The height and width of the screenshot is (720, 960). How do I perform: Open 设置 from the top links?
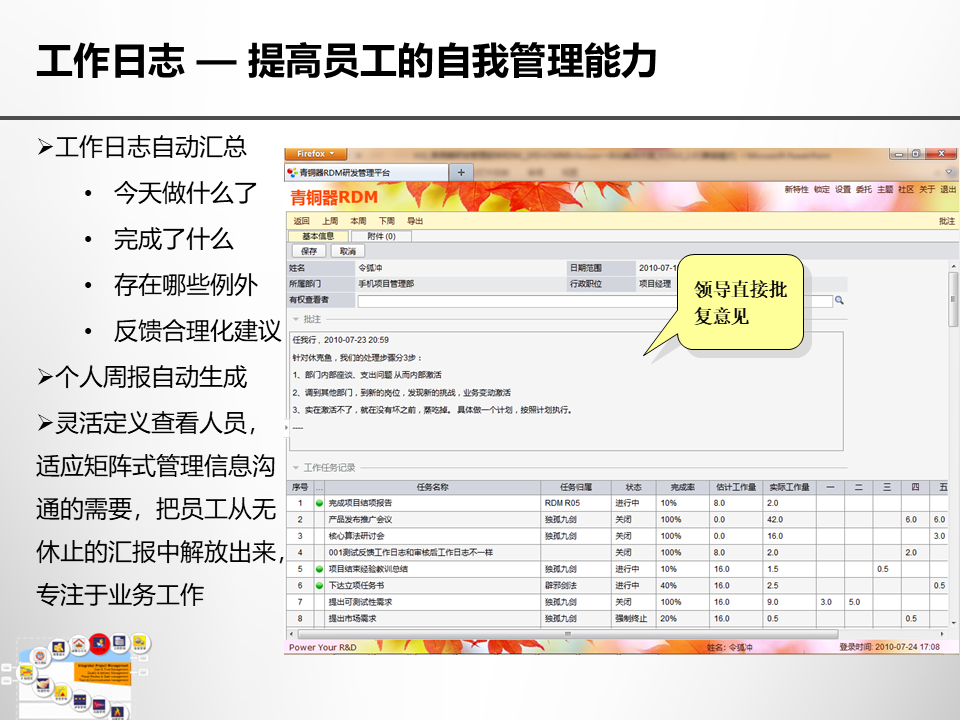click(x=843, y=190)
